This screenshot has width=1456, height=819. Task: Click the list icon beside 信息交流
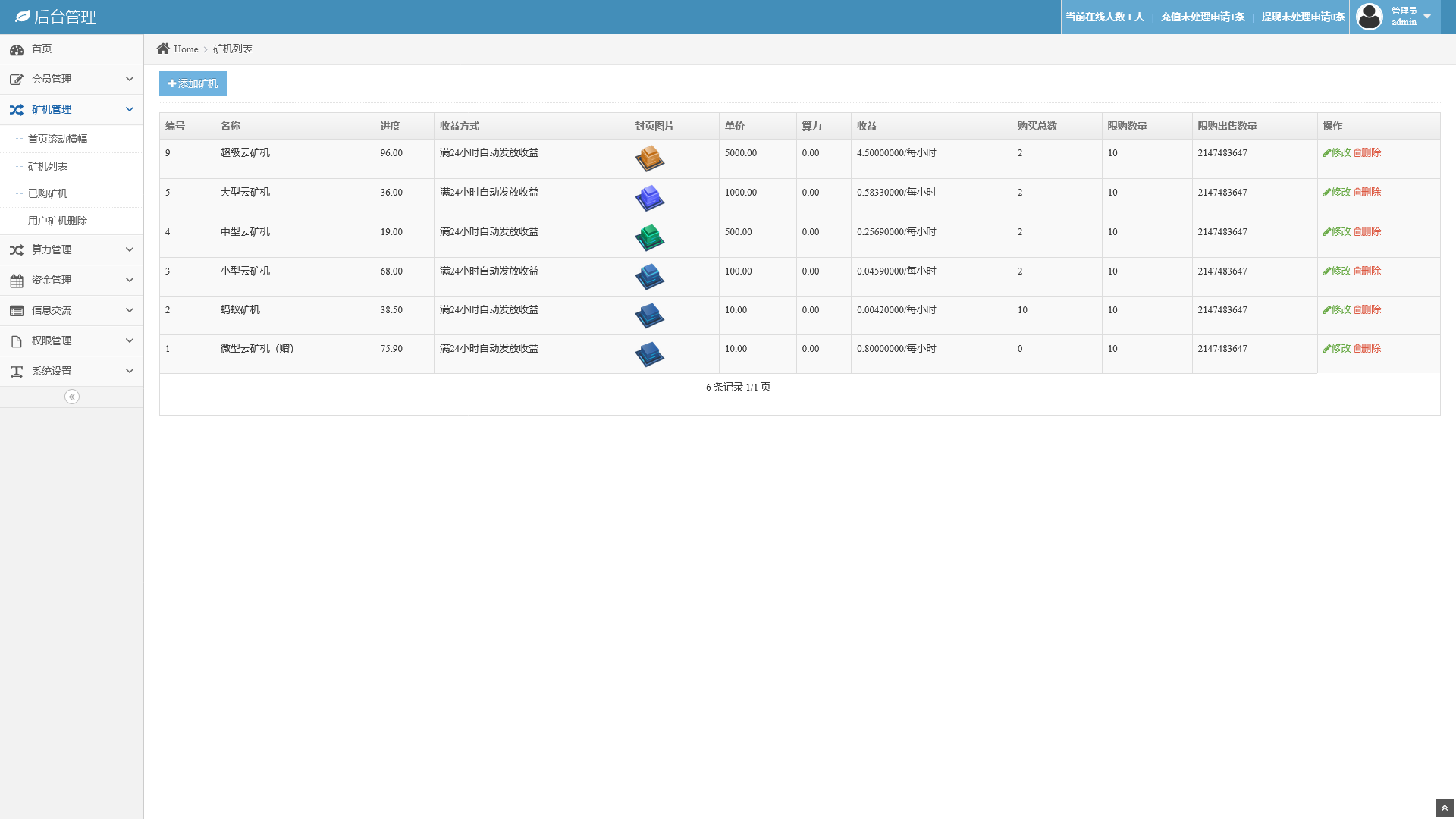click(x=17, y=311)
